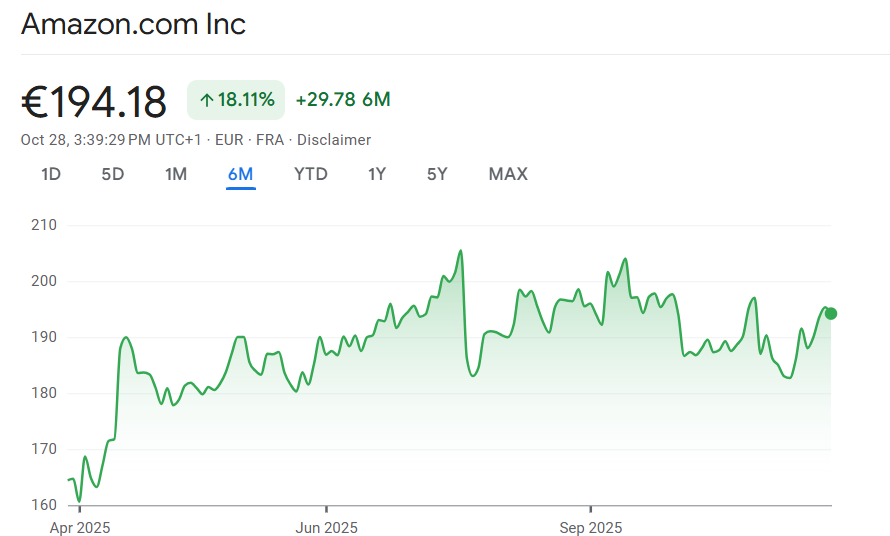Click the Apr 2025 axis label
890x536 pixels.
[x=80, y=527]
